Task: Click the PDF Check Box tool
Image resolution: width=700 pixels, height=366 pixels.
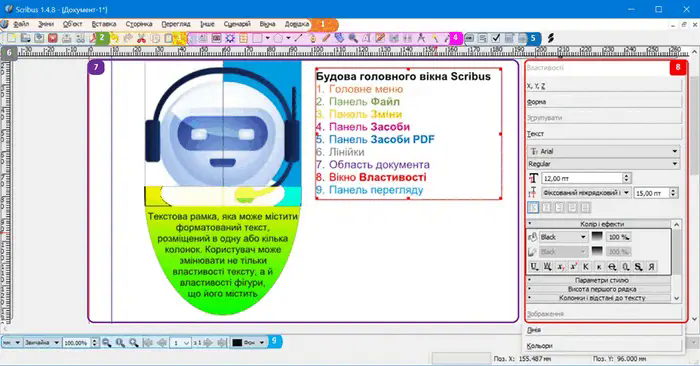Action: (496, 38)
